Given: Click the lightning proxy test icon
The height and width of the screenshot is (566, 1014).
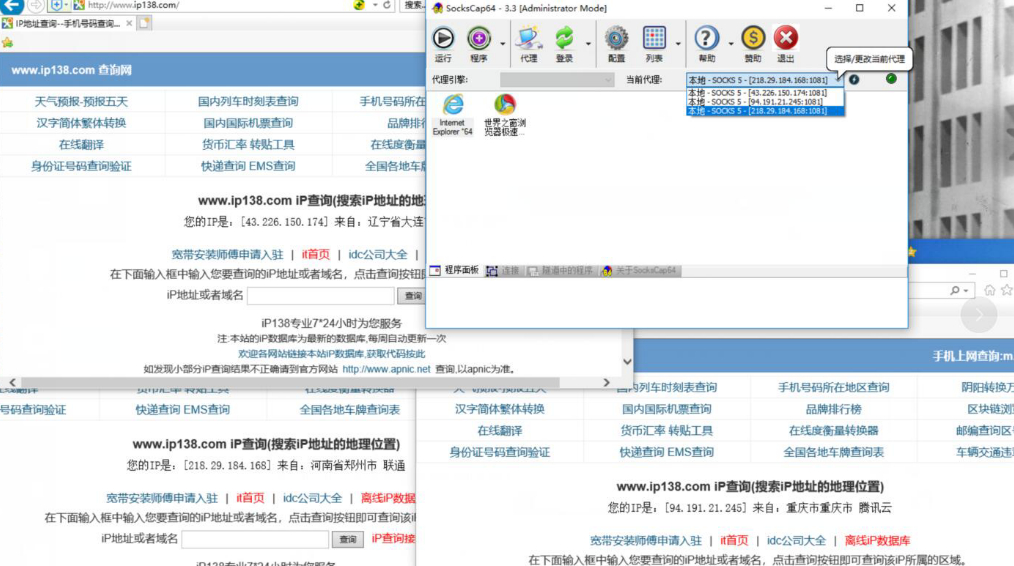Looking at the screenshot, I should click(854, 80).
